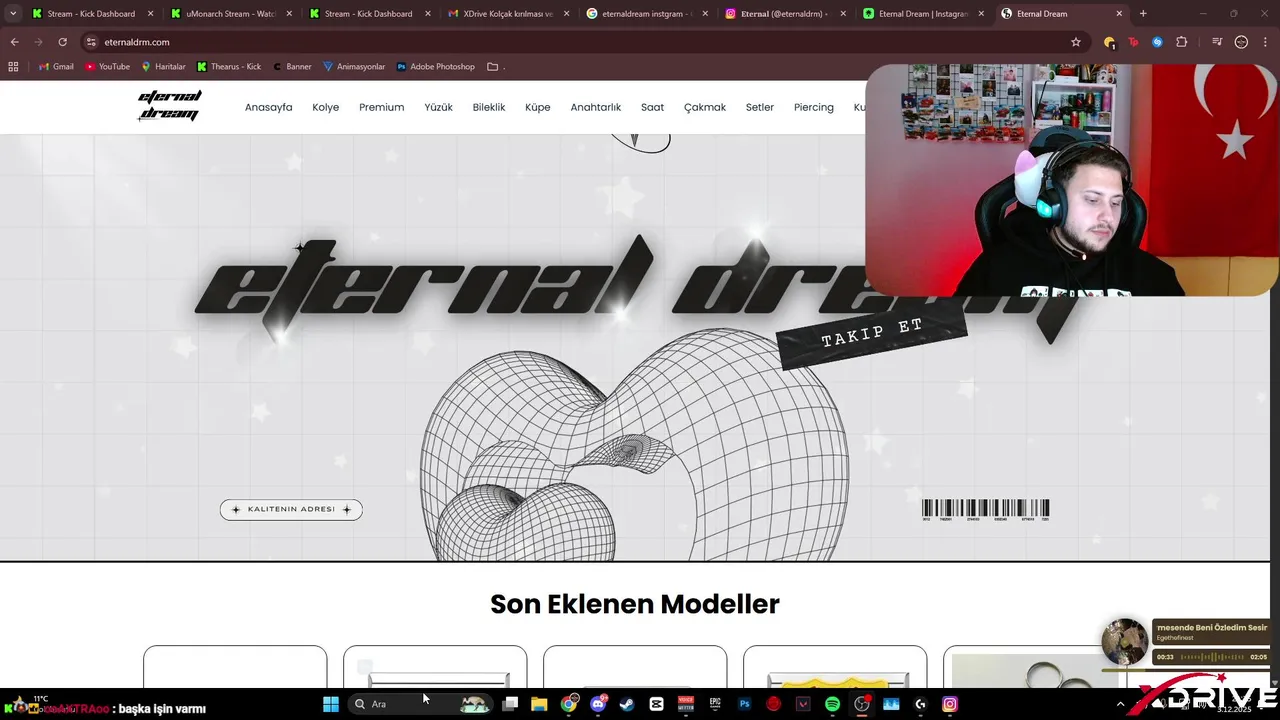Launch Epic Games from taskbar
1280x720 pixels.
(x=715, y=704)
